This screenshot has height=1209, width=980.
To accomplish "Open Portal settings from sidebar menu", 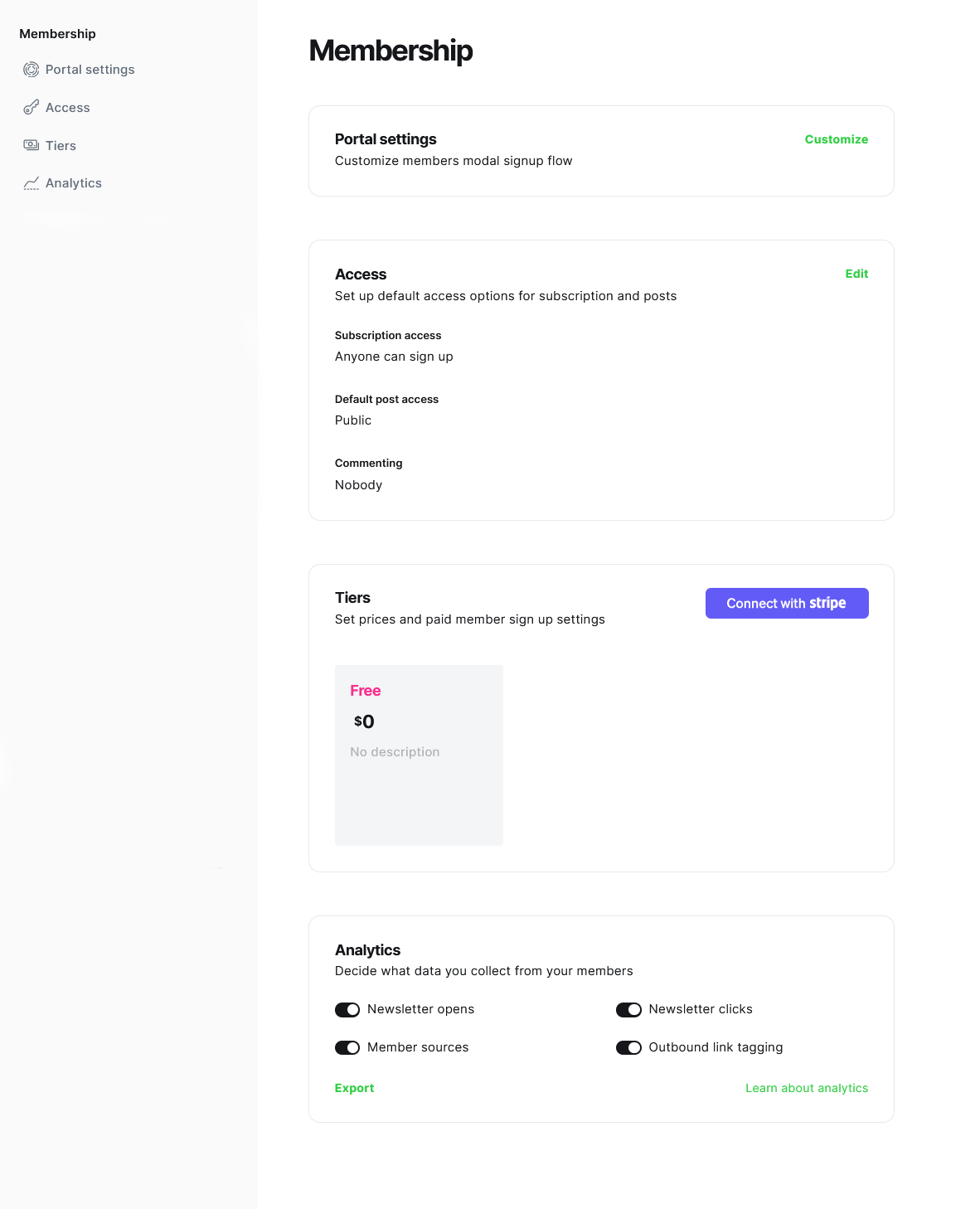I will (90, 70).
